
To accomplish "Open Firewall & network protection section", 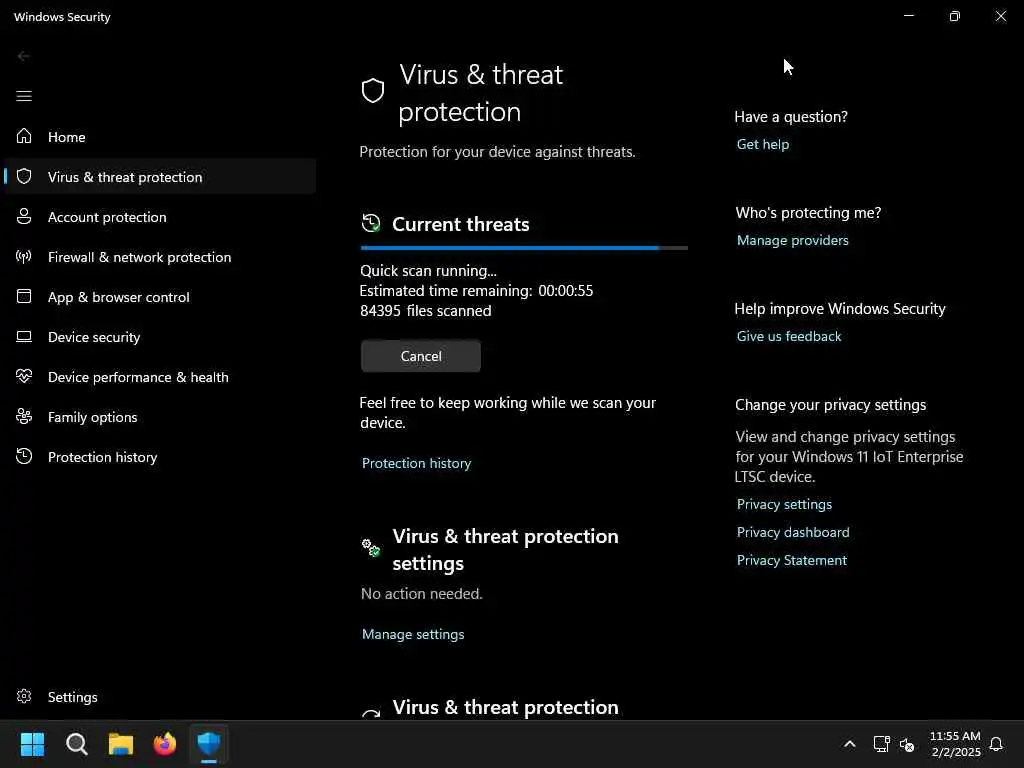I will [160, 257].
